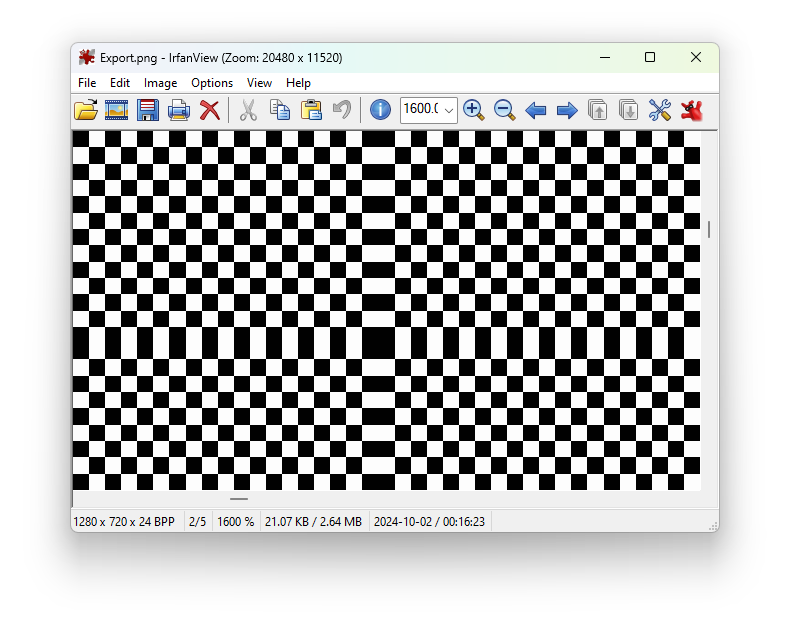This screenshot has width=789, height=617.
Task: Open the Image menu
Action: pos(160,83)
